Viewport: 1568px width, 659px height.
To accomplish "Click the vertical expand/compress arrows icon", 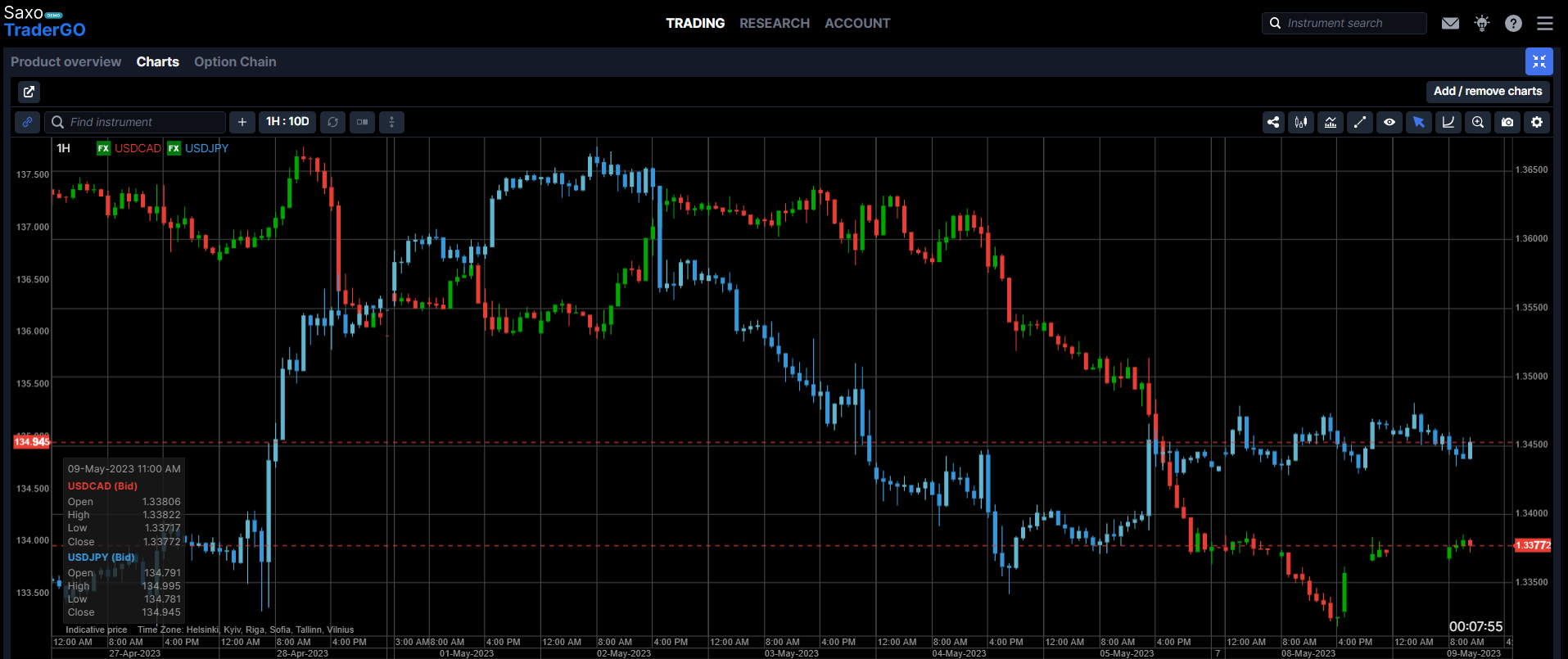I will pyautogui.click(x=391, y=122).
